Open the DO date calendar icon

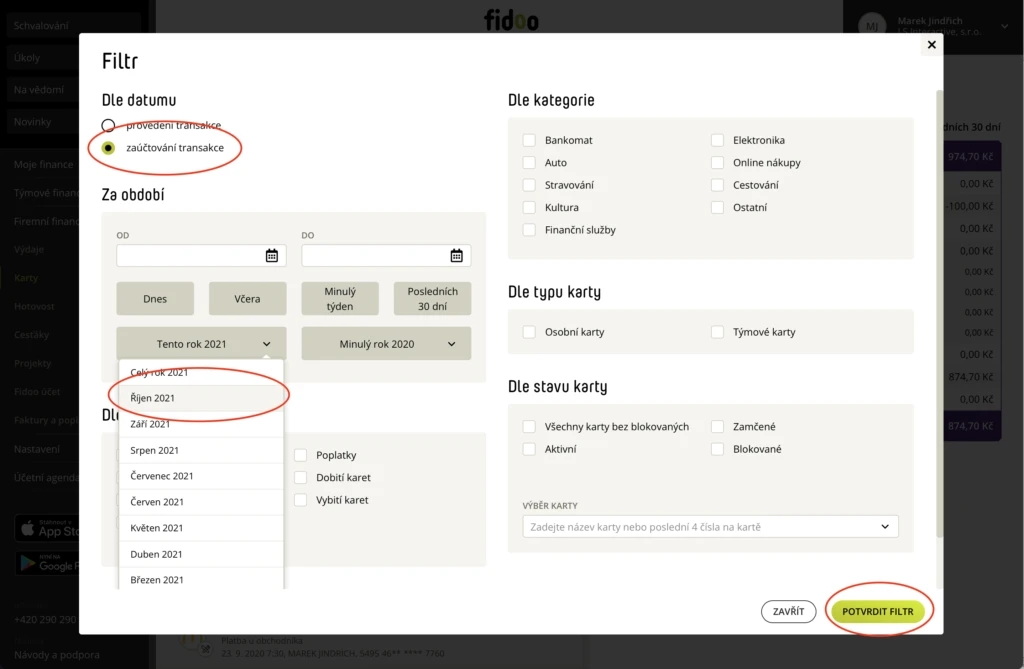[456, 255]
